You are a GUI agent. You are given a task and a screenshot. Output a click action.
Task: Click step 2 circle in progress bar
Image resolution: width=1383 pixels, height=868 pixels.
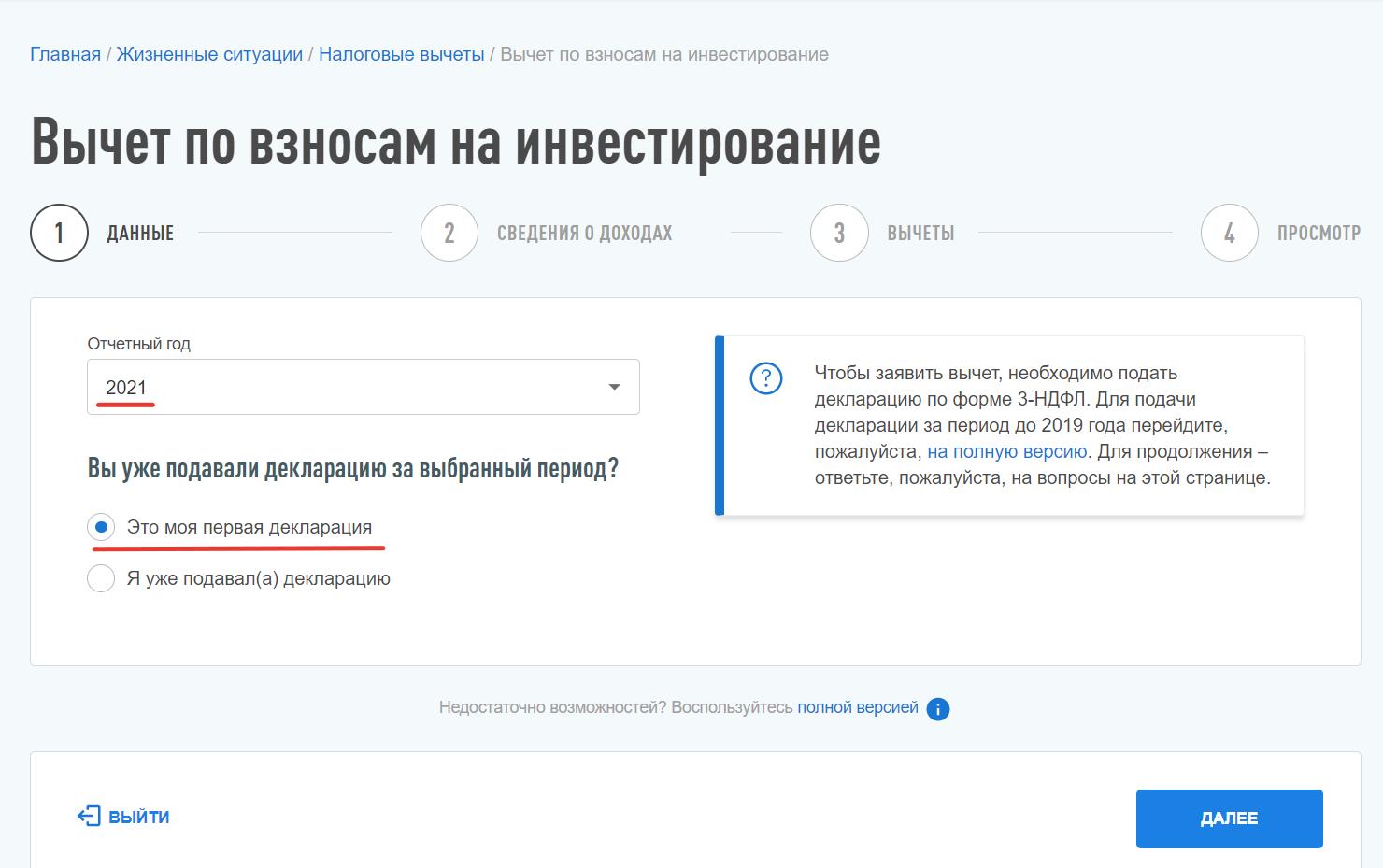point(449,233)
